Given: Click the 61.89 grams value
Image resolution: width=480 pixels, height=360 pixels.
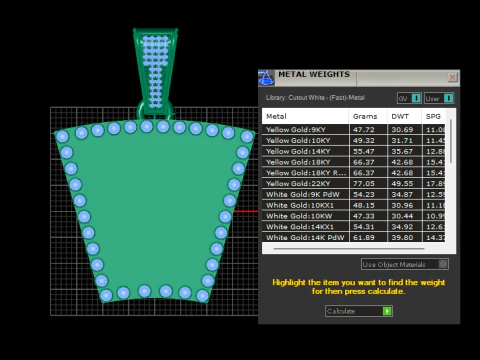Looking at the screenshot, I should [364, 237].
